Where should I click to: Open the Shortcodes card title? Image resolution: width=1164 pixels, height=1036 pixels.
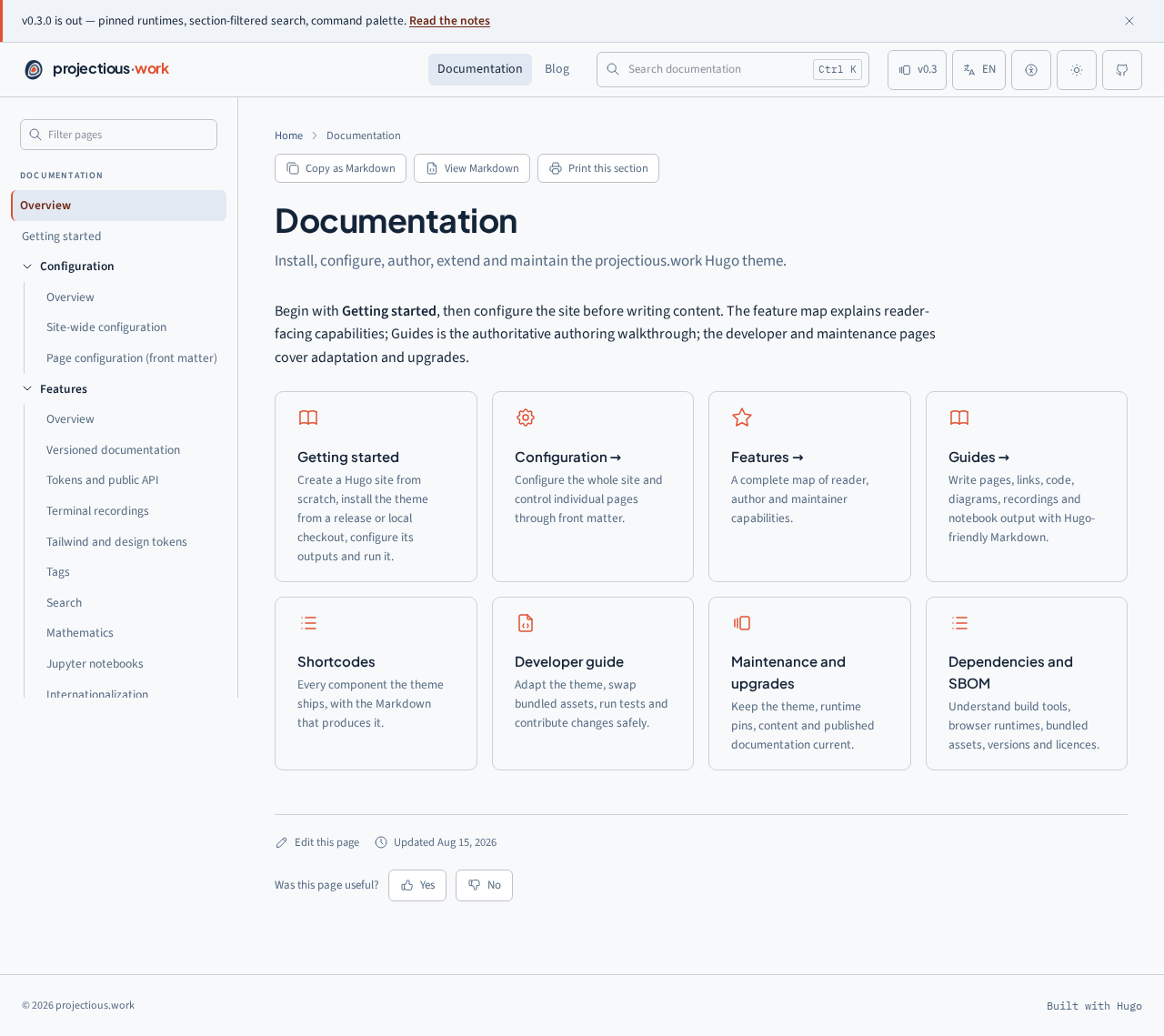pos(336,662)
